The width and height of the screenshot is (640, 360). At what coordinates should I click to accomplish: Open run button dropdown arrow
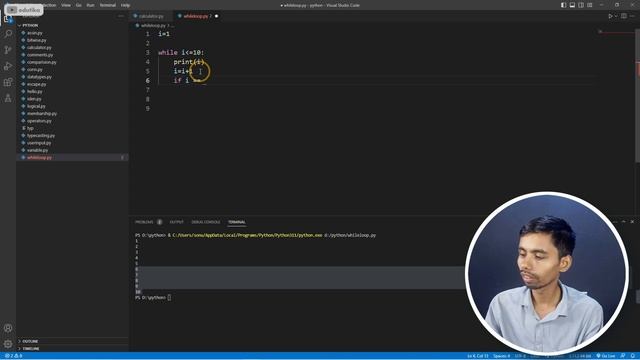[x=616, y=16]
